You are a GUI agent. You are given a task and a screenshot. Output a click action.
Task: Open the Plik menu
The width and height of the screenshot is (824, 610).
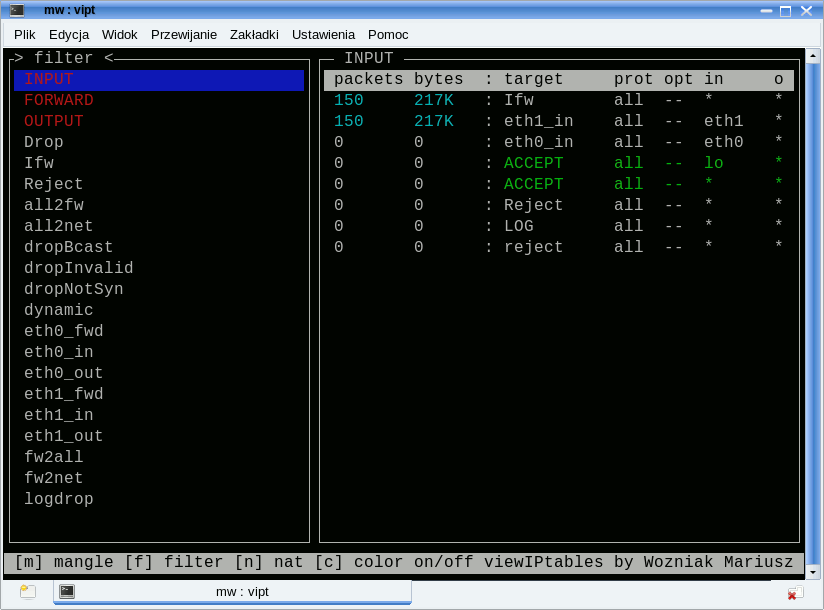[x=24, y=34]
